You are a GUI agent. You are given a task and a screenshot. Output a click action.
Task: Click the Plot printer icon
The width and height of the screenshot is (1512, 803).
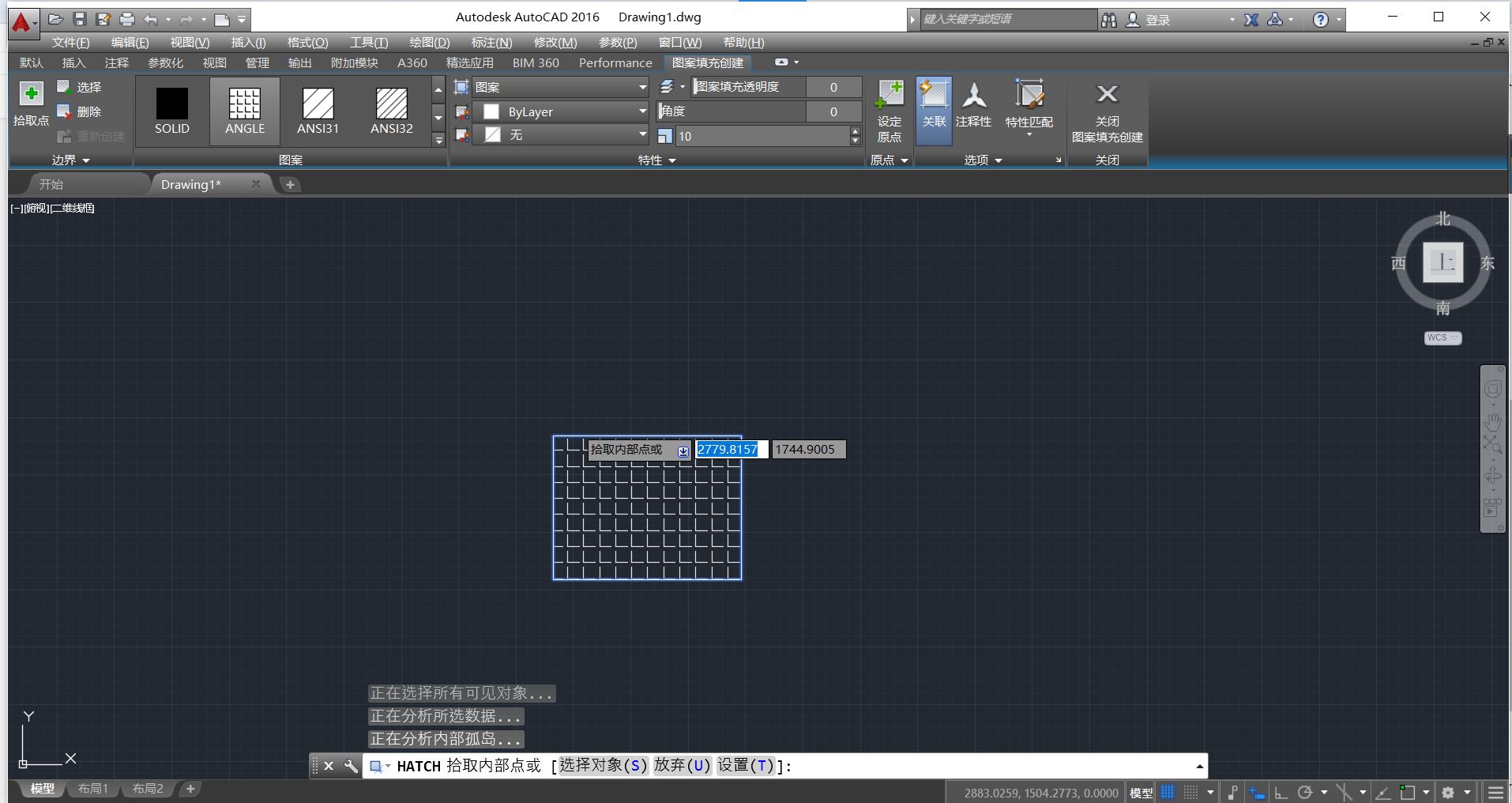pyautogui.click(x=126, y=19)
